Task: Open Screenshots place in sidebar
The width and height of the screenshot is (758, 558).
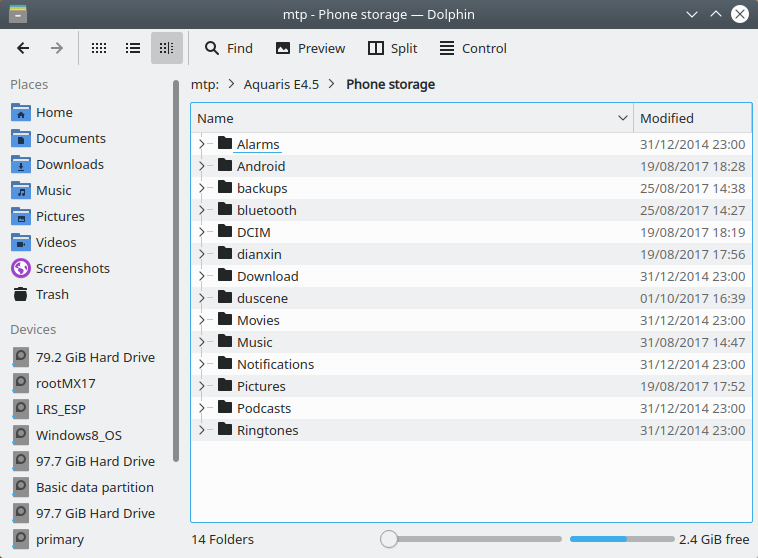Action: [x=72, y=268]
